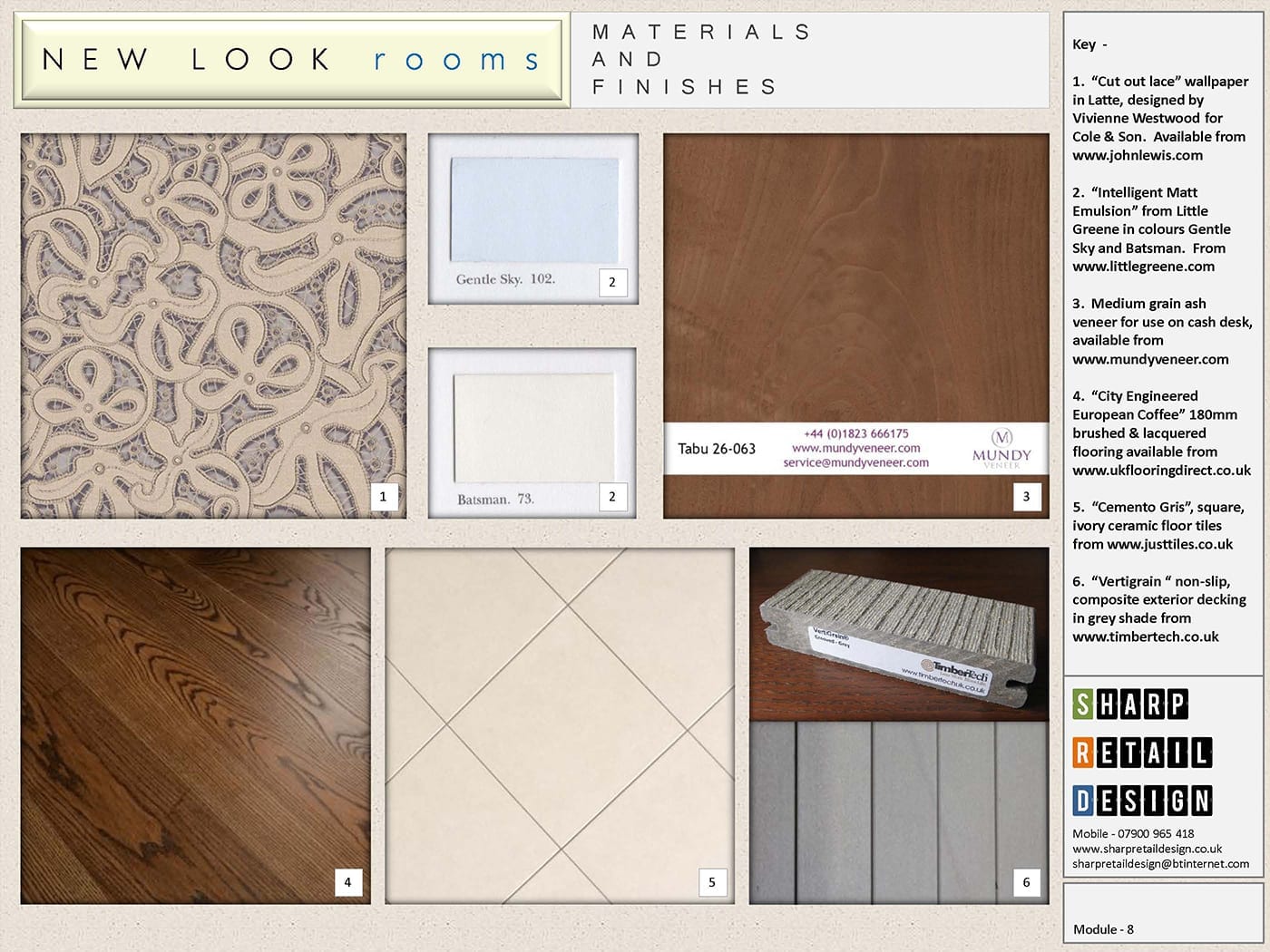Click the sharpretaildesign@btinternet.com email address

(x=1160, y=864)
